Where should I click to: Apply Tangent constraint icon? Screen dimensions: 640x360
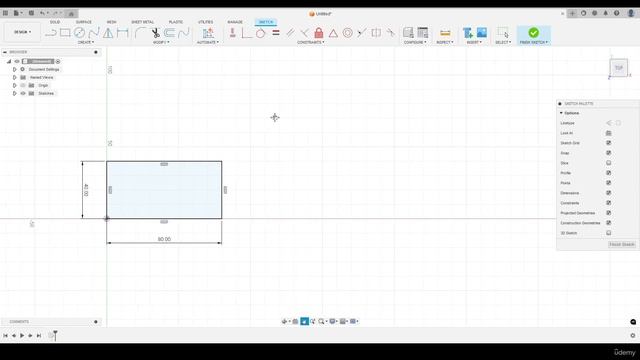(260, 33)
